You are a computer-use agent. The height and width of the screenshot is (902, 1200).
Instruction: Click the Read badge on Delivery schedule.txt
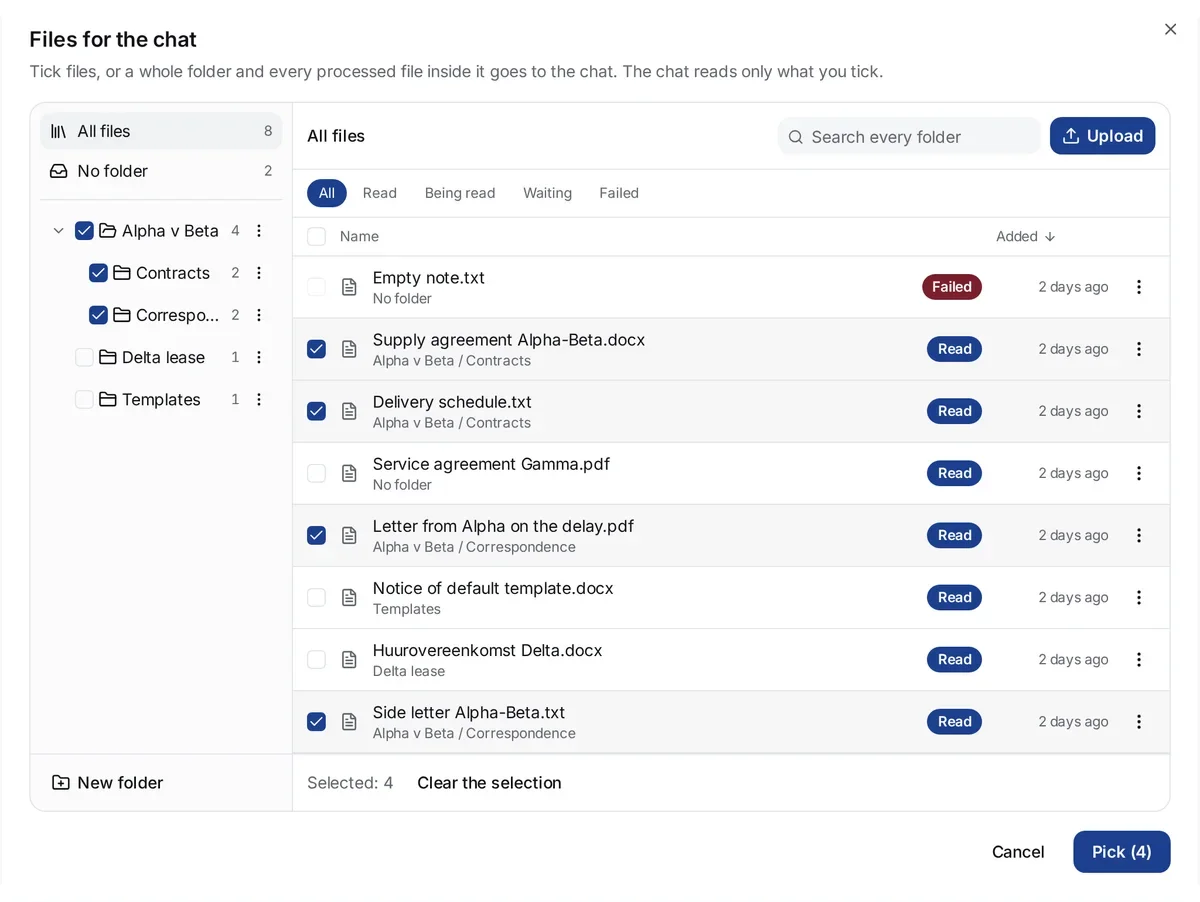955,411
